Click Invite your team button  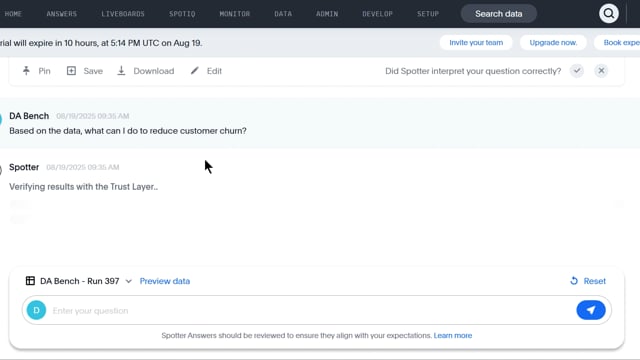point(476,42)
